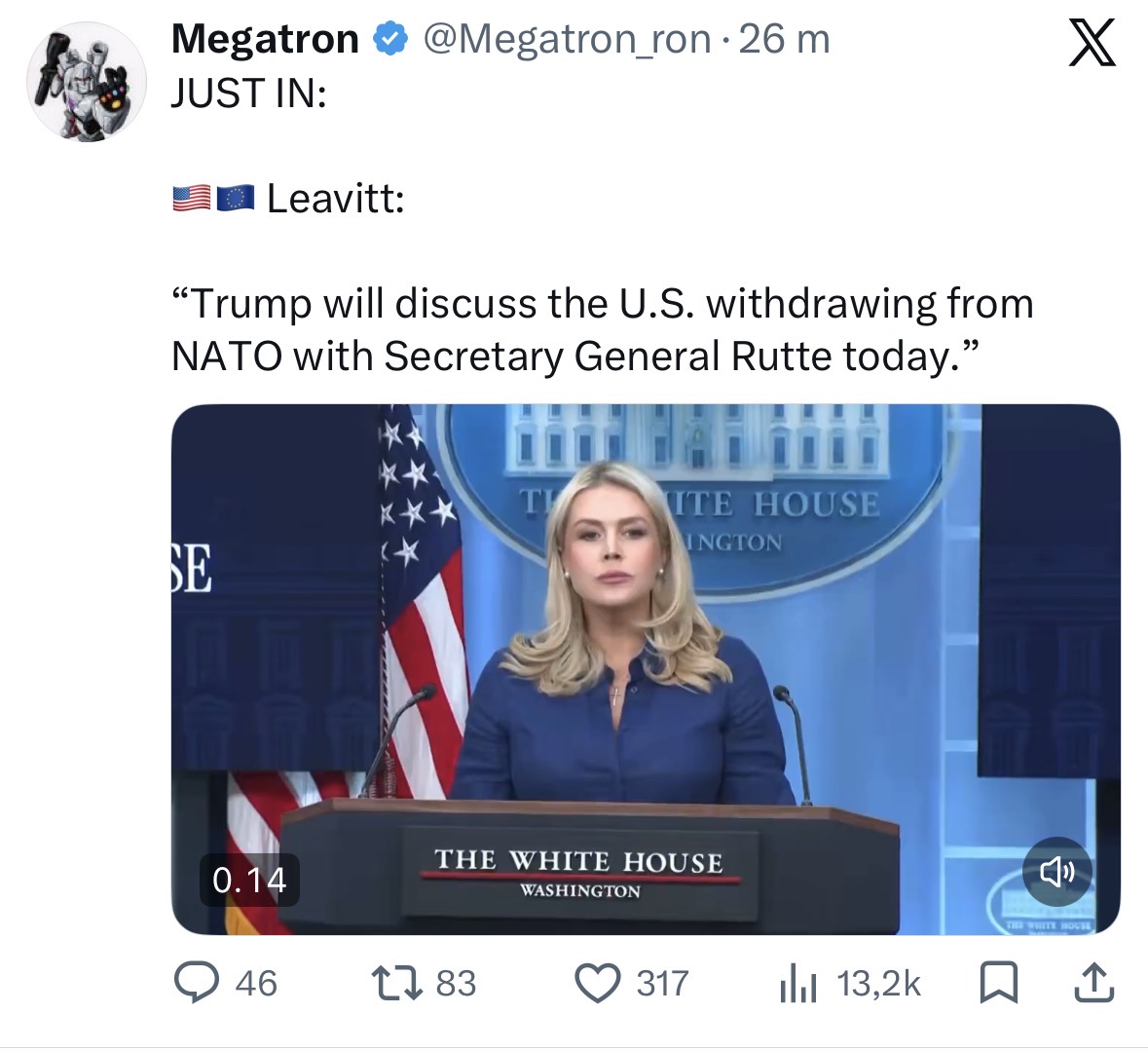Bookmark this post
This screenshot has height=1051, width=1148.
(x=996, y=983)
